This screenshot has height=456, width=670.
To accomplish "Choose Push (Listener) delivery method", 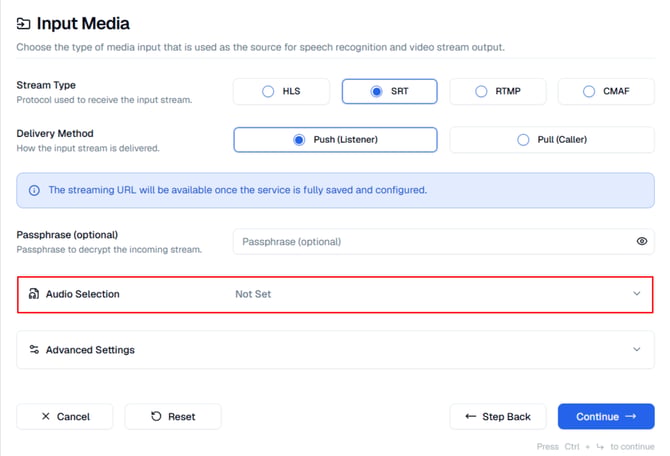I will coord(335,139).
